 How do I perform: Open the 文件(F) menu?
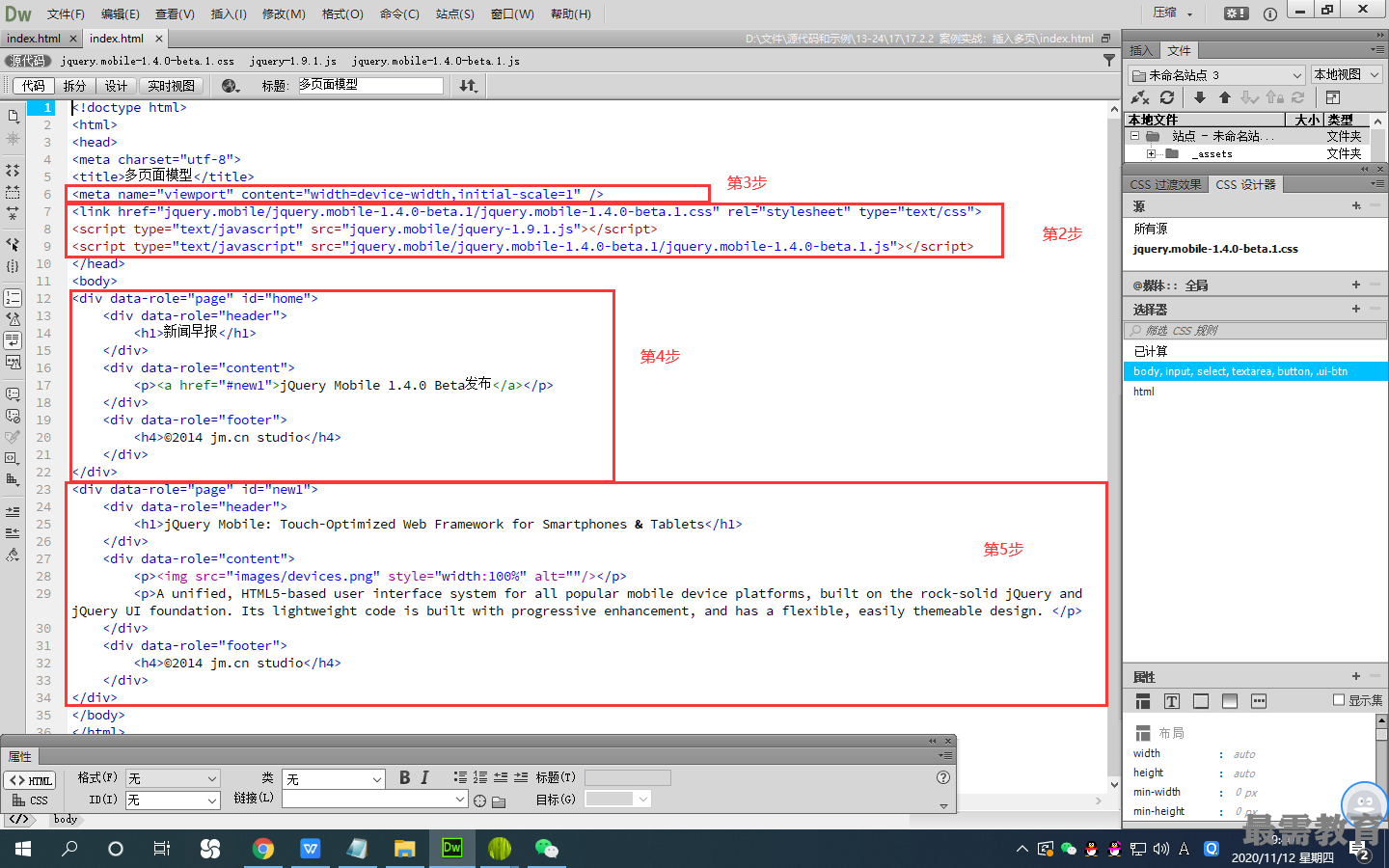pos(66,14)
